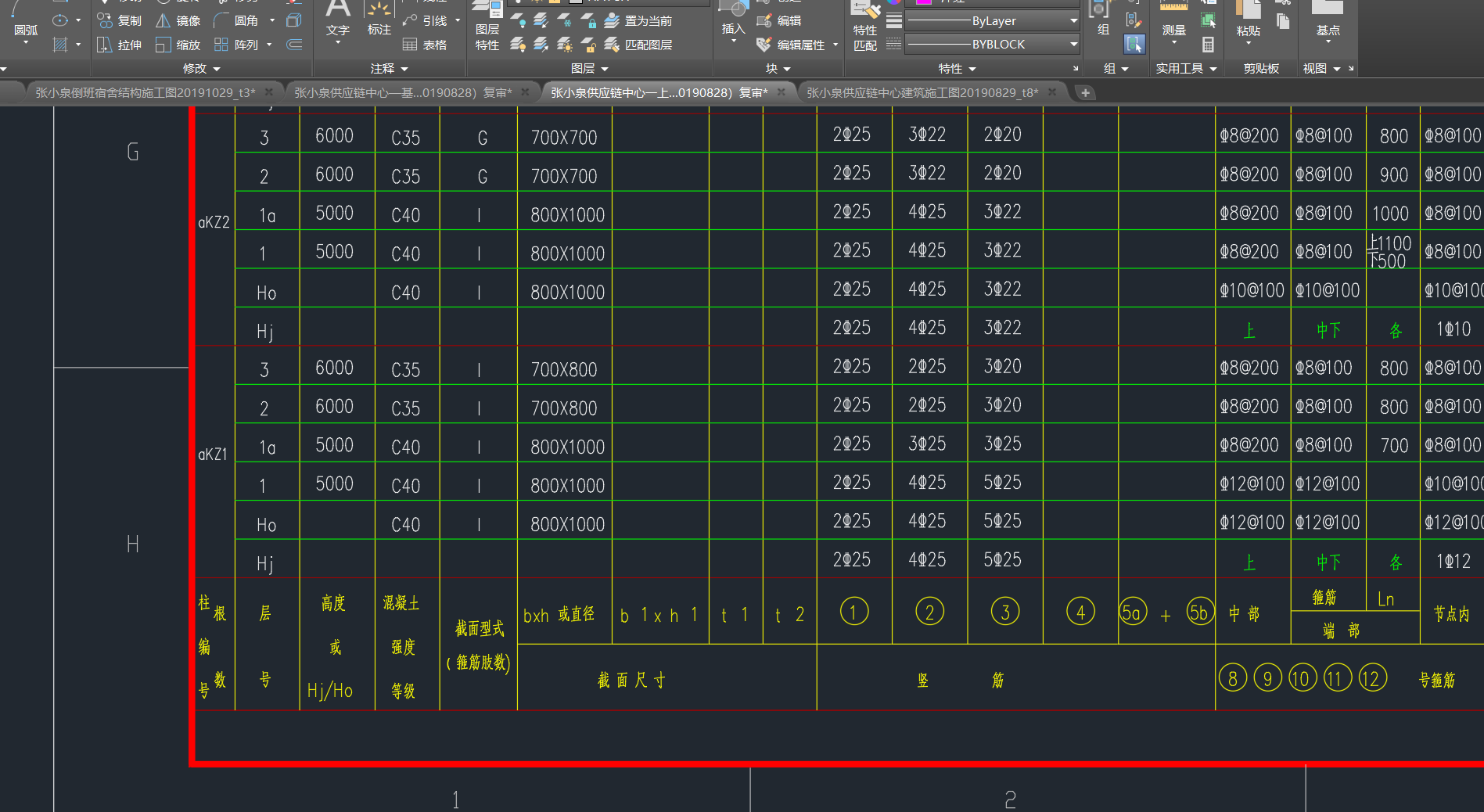
Task: Open the 圆角 flyout arrow
Action: point(272,21)
